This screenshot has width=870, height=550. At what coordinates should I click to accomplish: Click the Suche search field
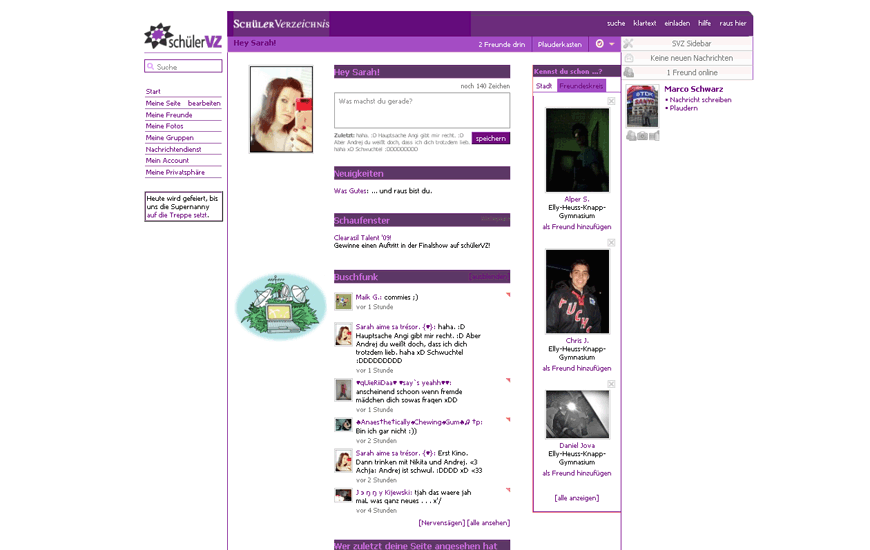(183, 66)
